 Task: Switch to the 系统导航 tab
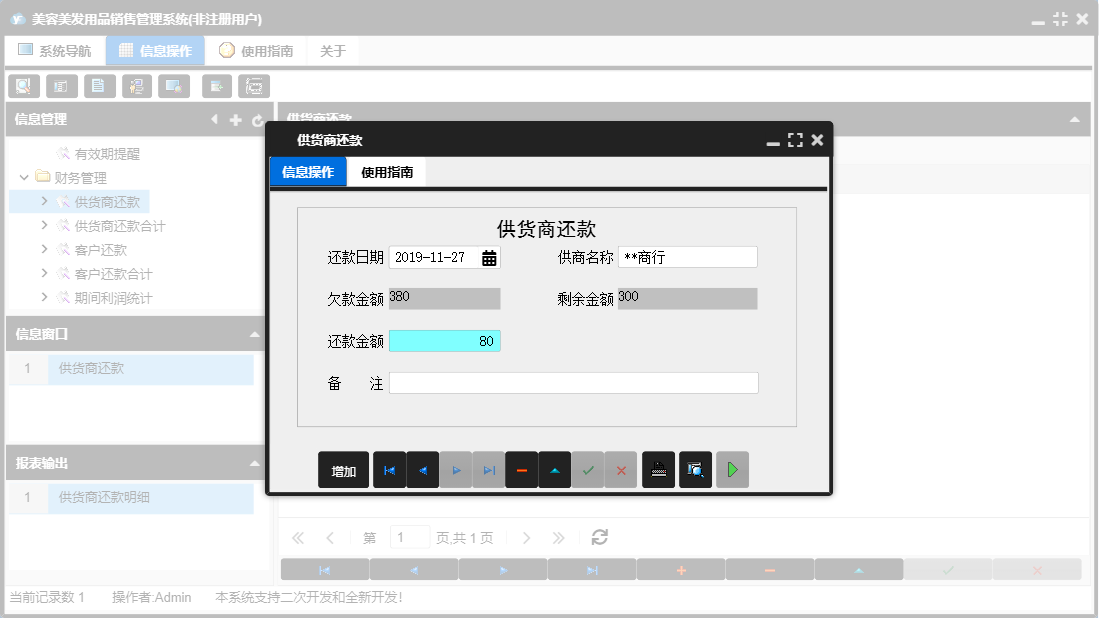(x=55, y=49)
